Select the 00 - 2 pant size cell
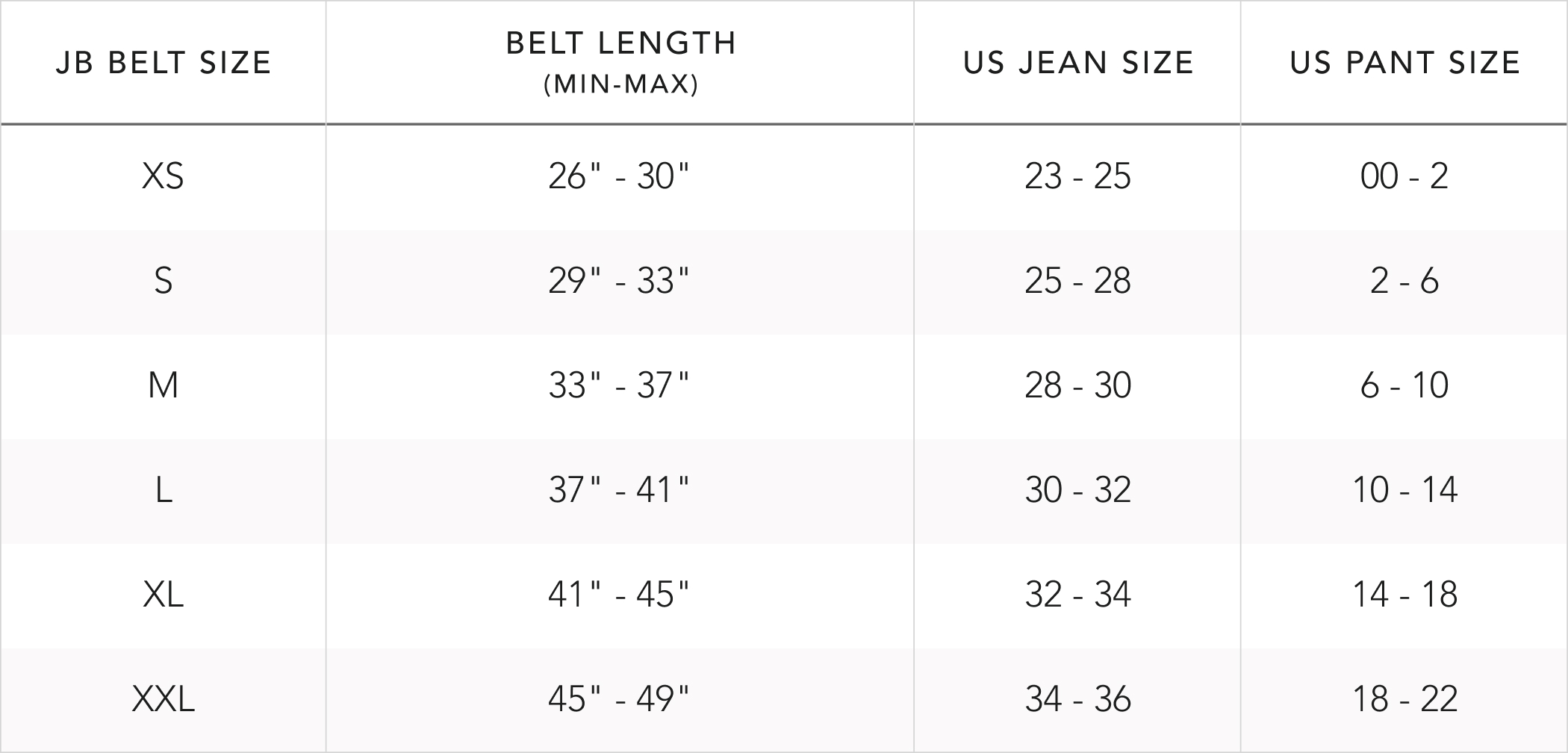This screenshot has width=1568, height=753. pos(1404,176)
